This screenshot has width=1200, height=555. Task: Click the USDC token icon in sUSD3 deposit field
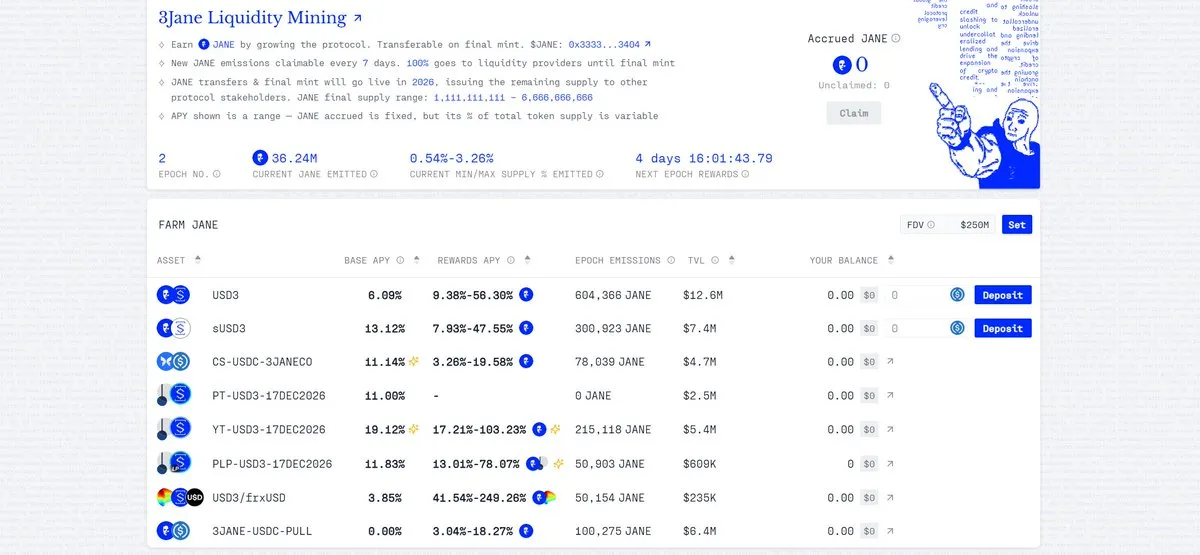tap(957, 328)
